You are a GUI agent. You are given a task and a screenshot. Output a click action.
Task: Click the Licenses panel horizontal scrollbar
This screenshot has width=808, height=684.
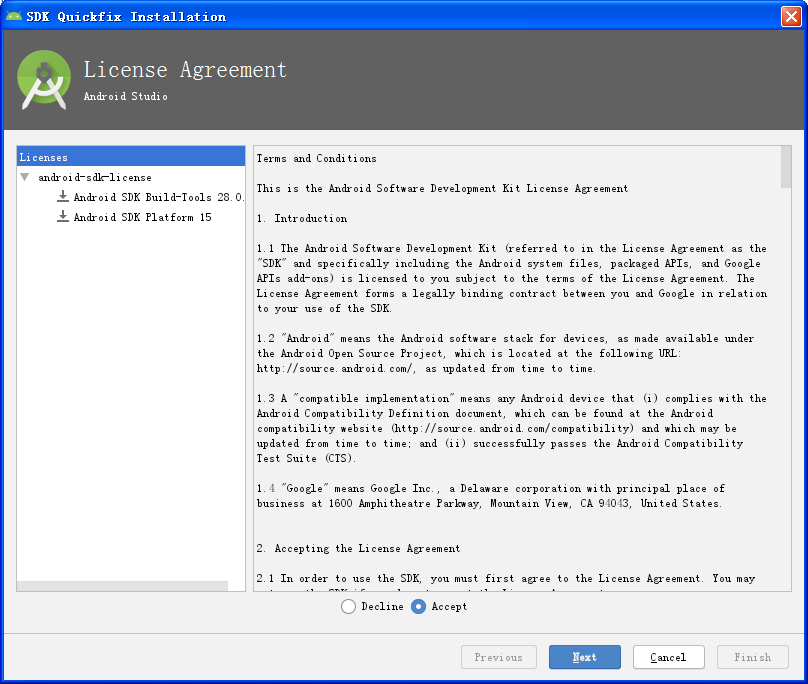point(122,587)
